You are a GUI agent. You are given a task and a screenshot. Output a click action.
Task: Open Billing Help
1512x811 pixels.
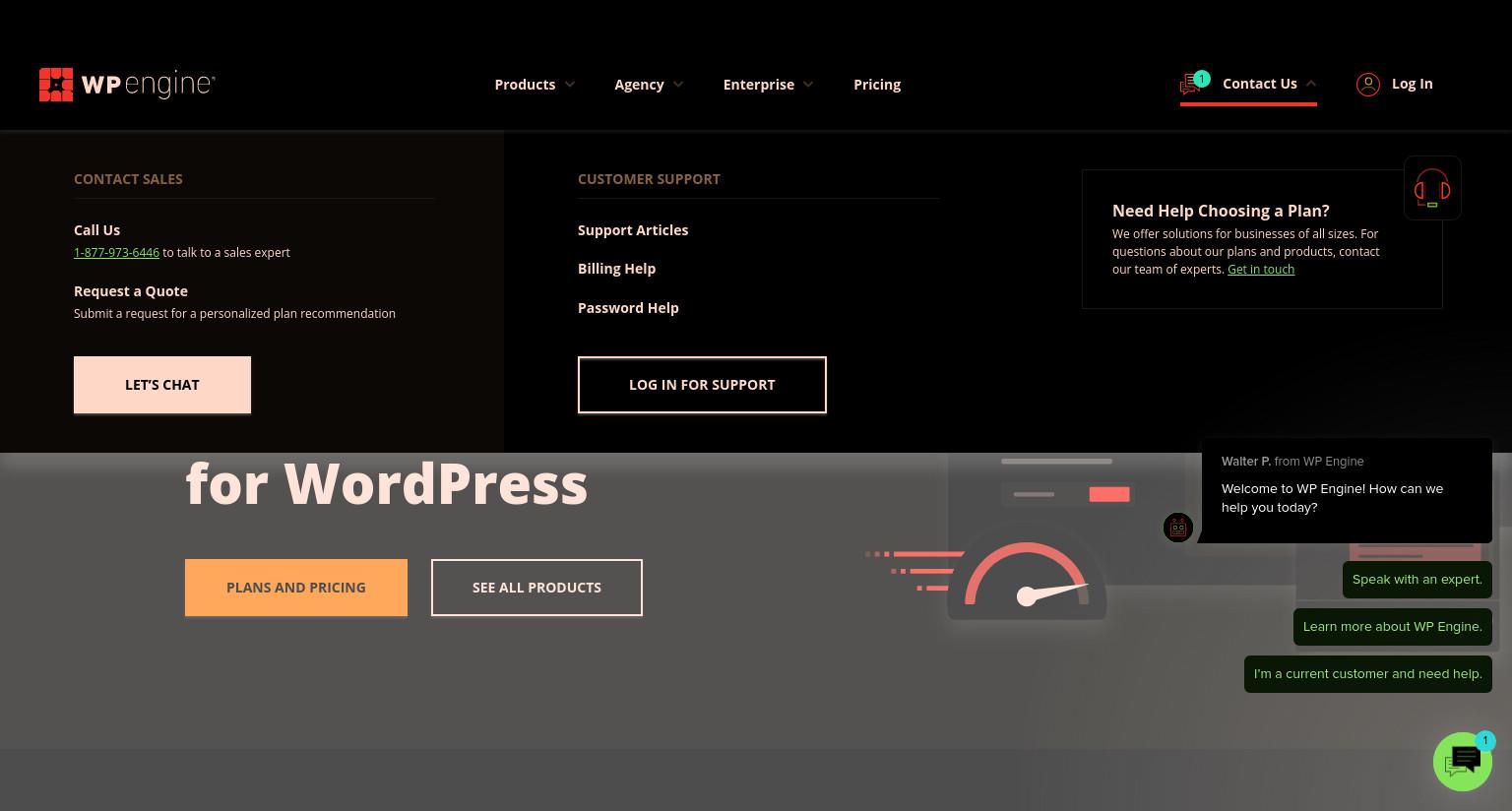tap(616, 269)
